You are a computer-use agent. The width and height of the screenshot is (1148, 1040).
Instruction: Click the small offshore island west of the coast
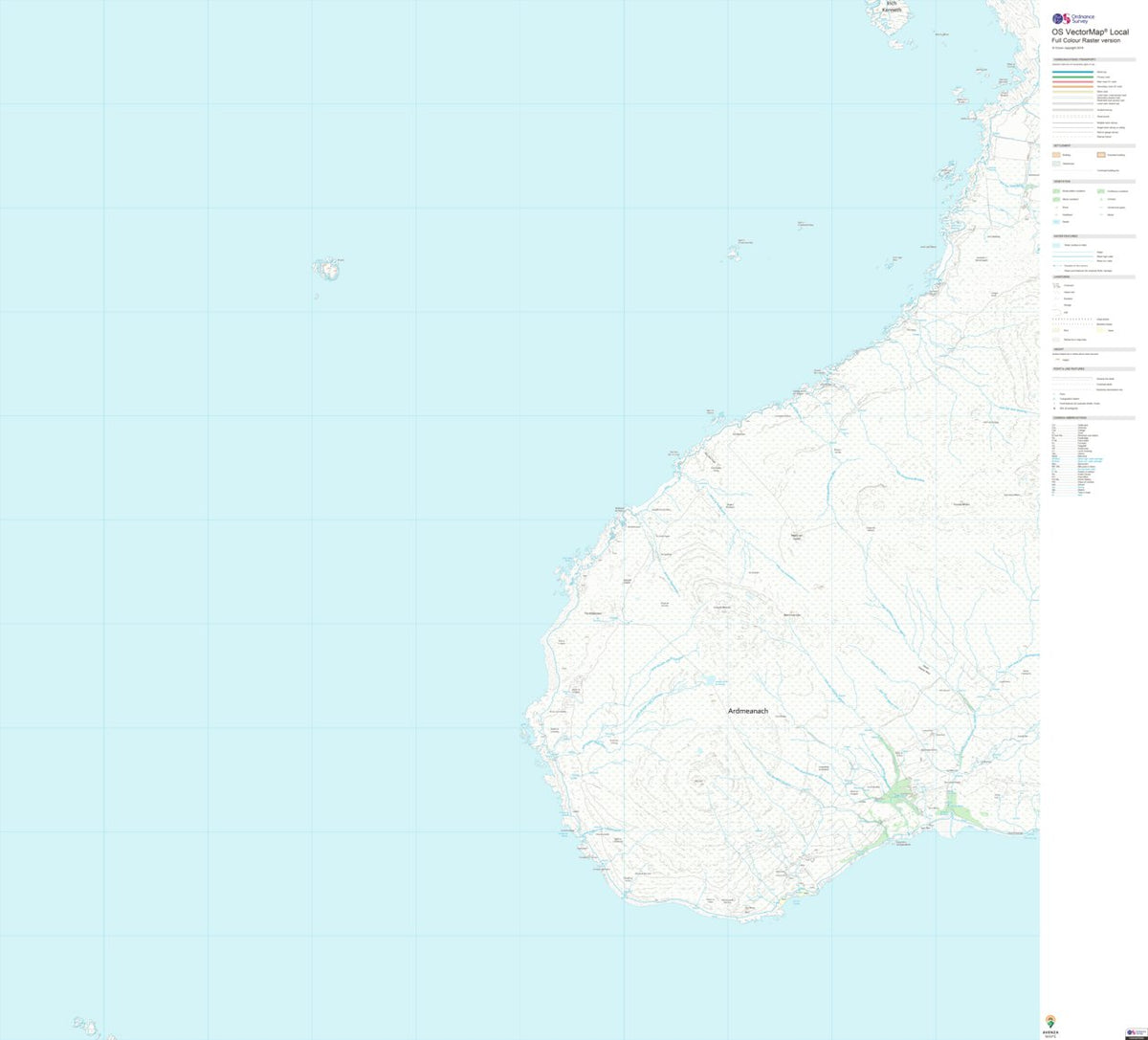(x=327, y=269)
